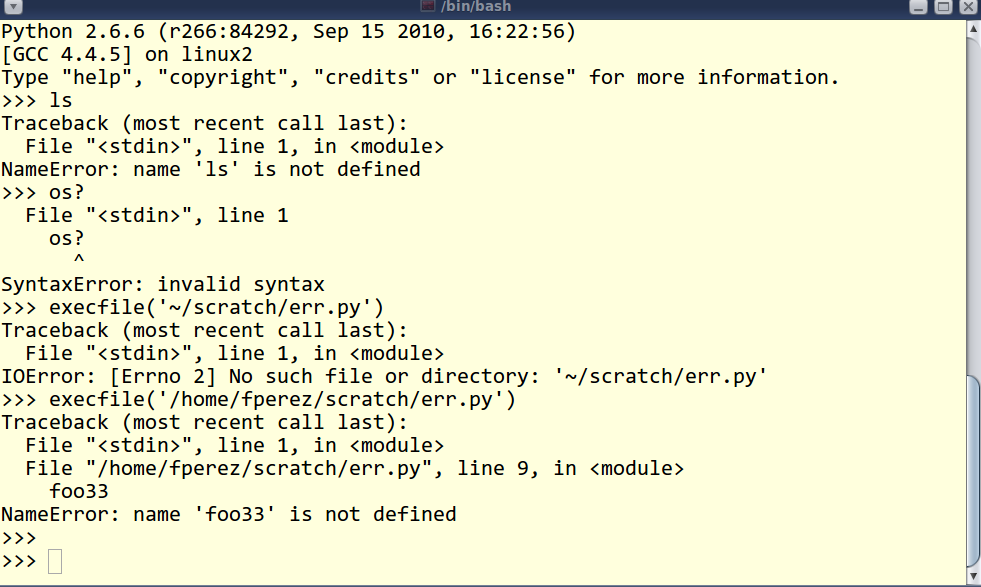The height and width of the screenshot is (587, 981).
Task: Click the scrollbar down arrow
Action: 973,576
